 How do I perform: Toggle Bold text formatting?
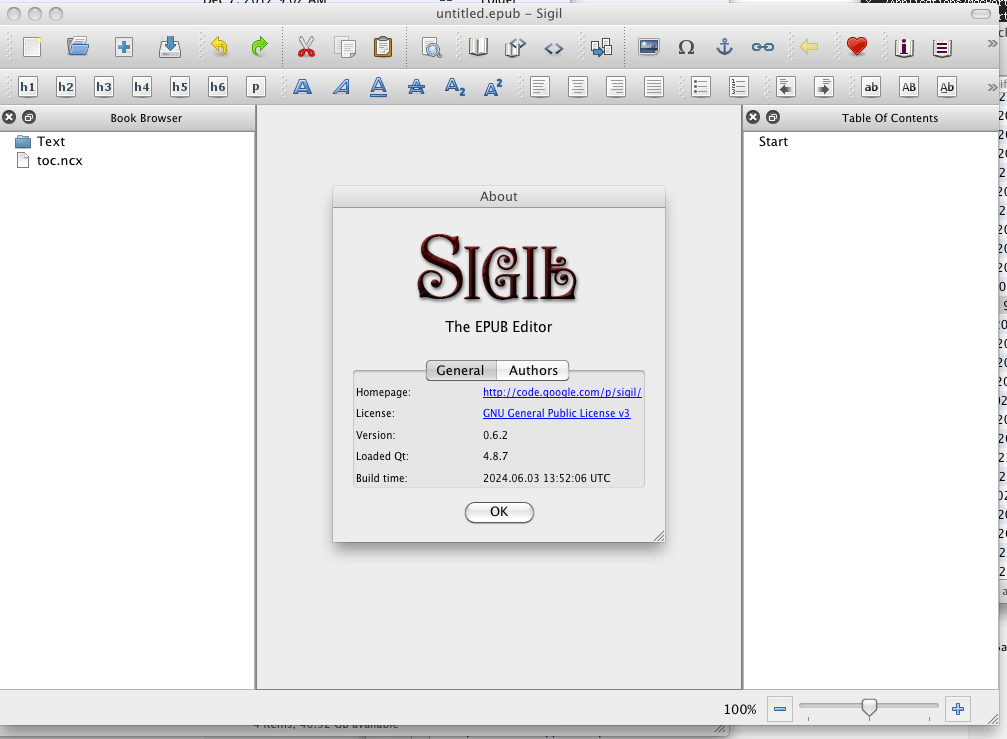click(x=302, y=87)
